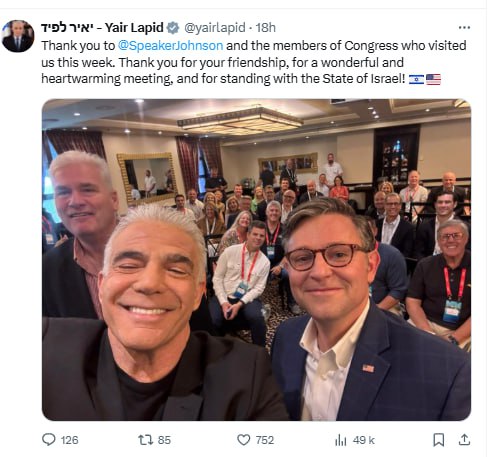The image size is (488, 457).
Task: Open the 18h post timestamp
Action: click(266, 28)
